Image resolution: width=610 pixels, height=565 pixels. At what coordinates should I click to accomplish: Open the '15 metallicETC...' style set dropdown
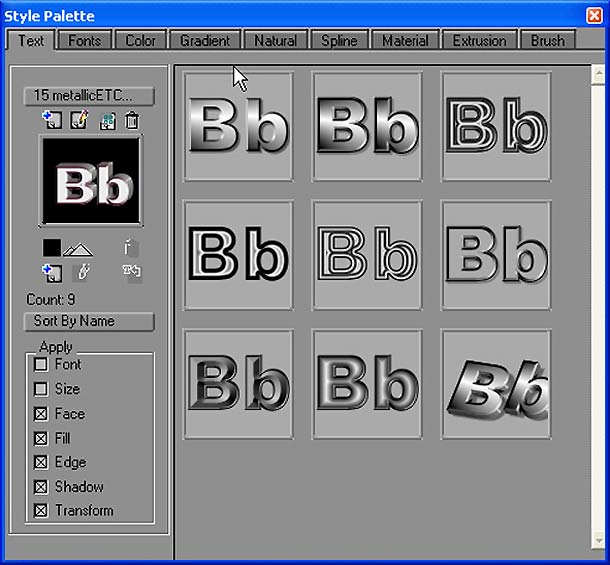(x=89, y=96)
